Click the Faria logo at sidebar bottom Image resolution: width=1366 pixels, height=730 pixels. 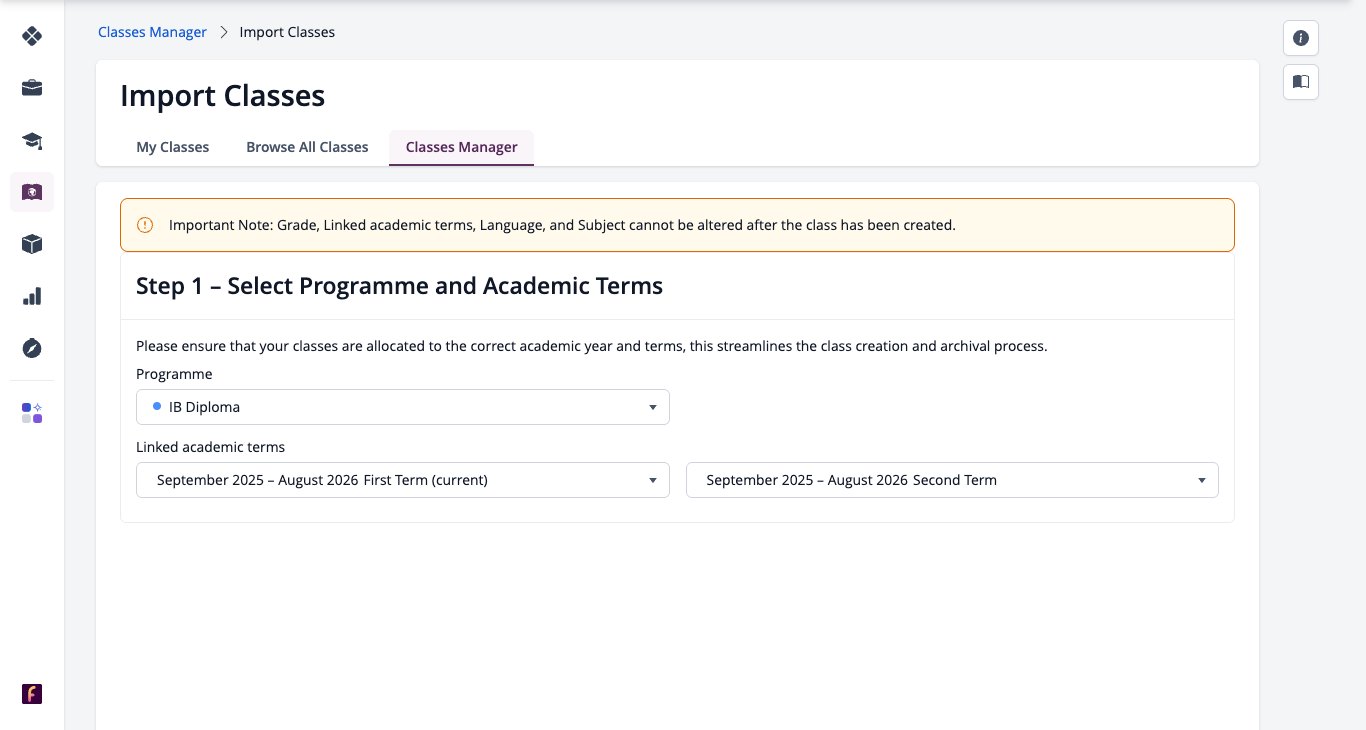click(x=32, y=694)
